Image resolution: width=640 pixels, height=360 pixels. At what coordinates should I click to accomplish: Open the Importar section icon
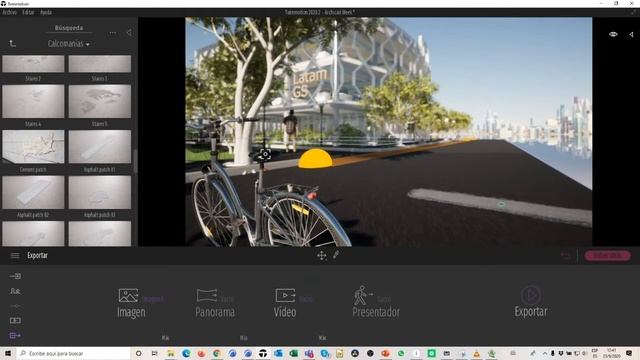tap(15, 276)
